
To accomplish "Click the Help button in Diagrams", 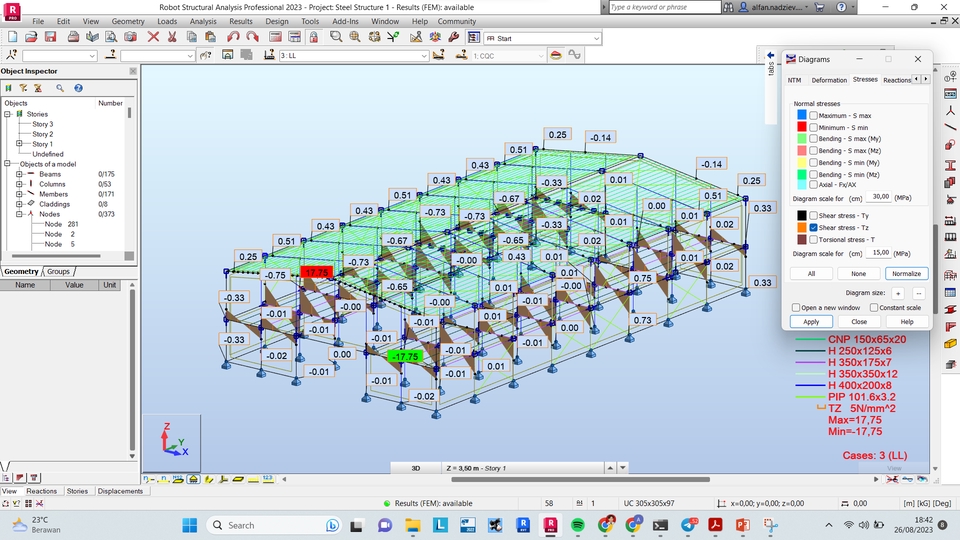I will (x=907, y=321).
